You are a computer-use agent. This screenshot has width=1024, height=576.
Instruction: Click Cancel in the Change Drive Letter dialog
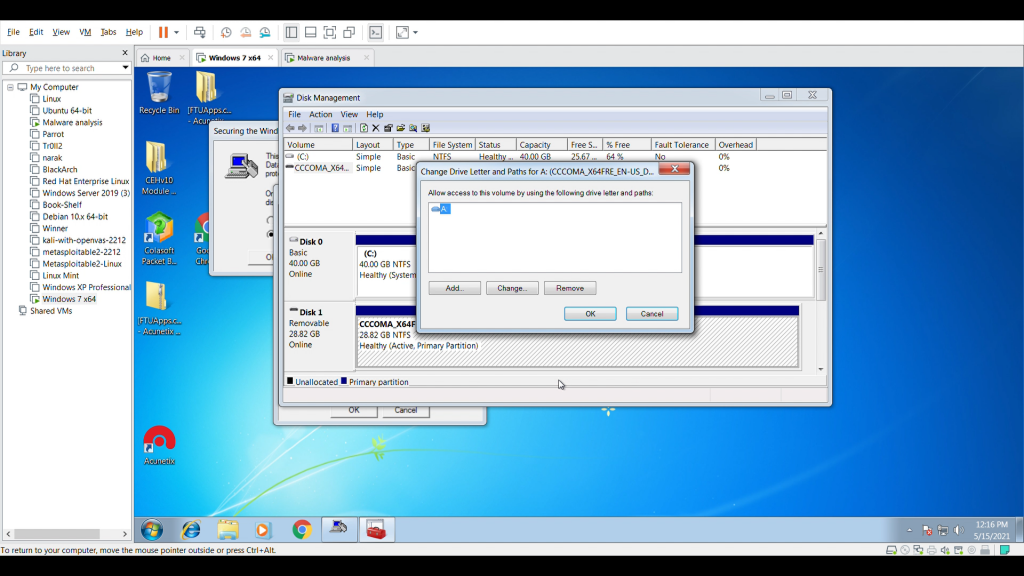click(652, 314)
